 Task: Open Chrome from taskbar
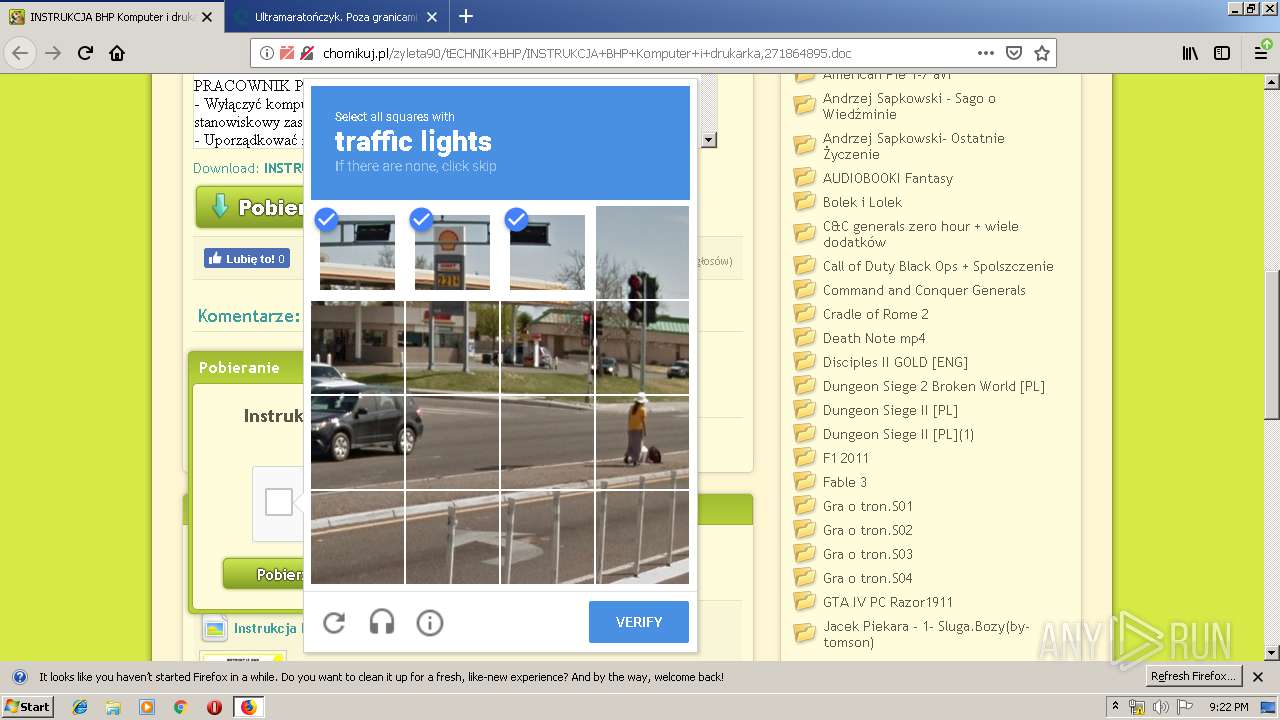(180, 707)
